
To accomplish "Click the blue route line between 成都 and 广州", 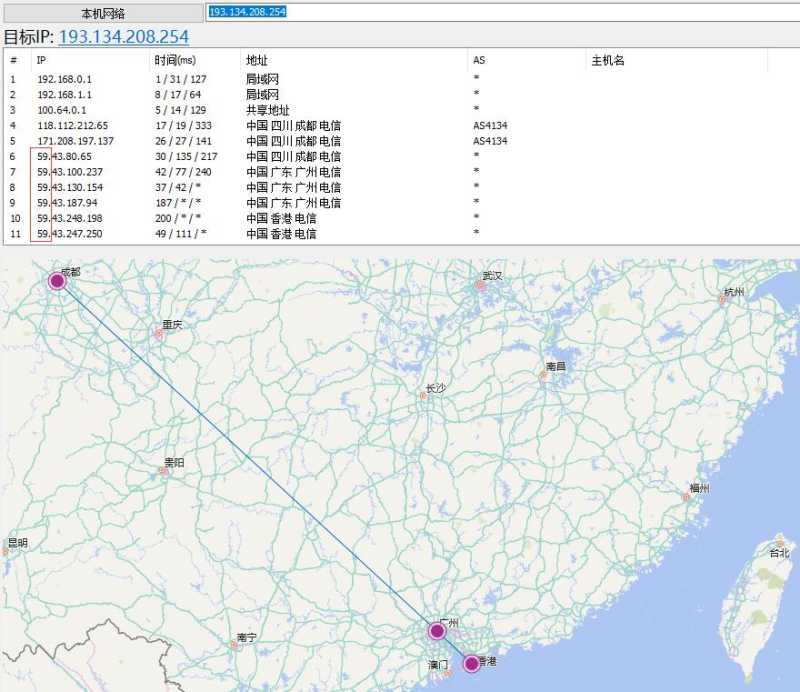I will click(247, 456).
